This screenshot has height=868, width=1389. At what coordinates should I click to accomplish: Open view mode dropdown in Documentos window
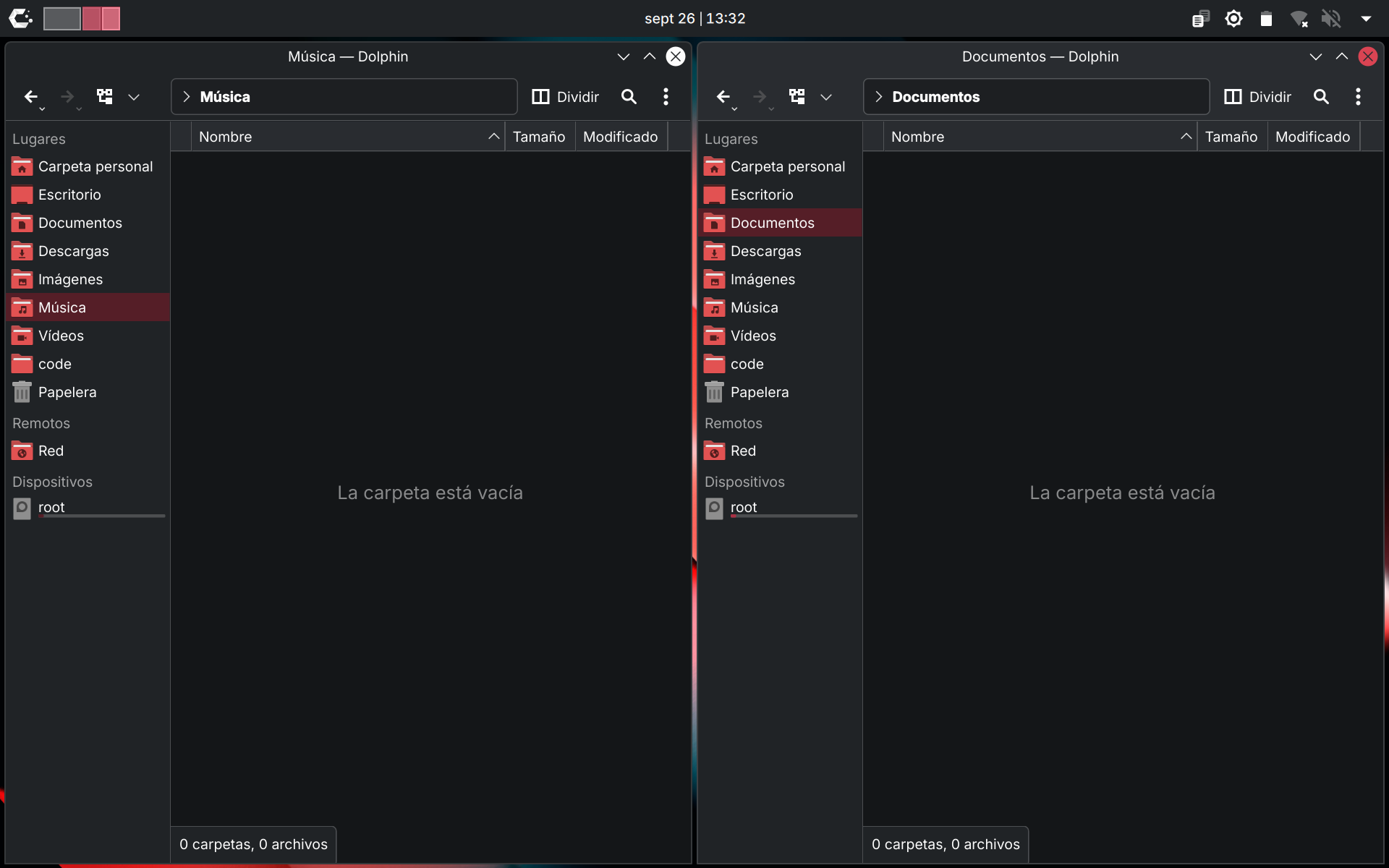826,97
